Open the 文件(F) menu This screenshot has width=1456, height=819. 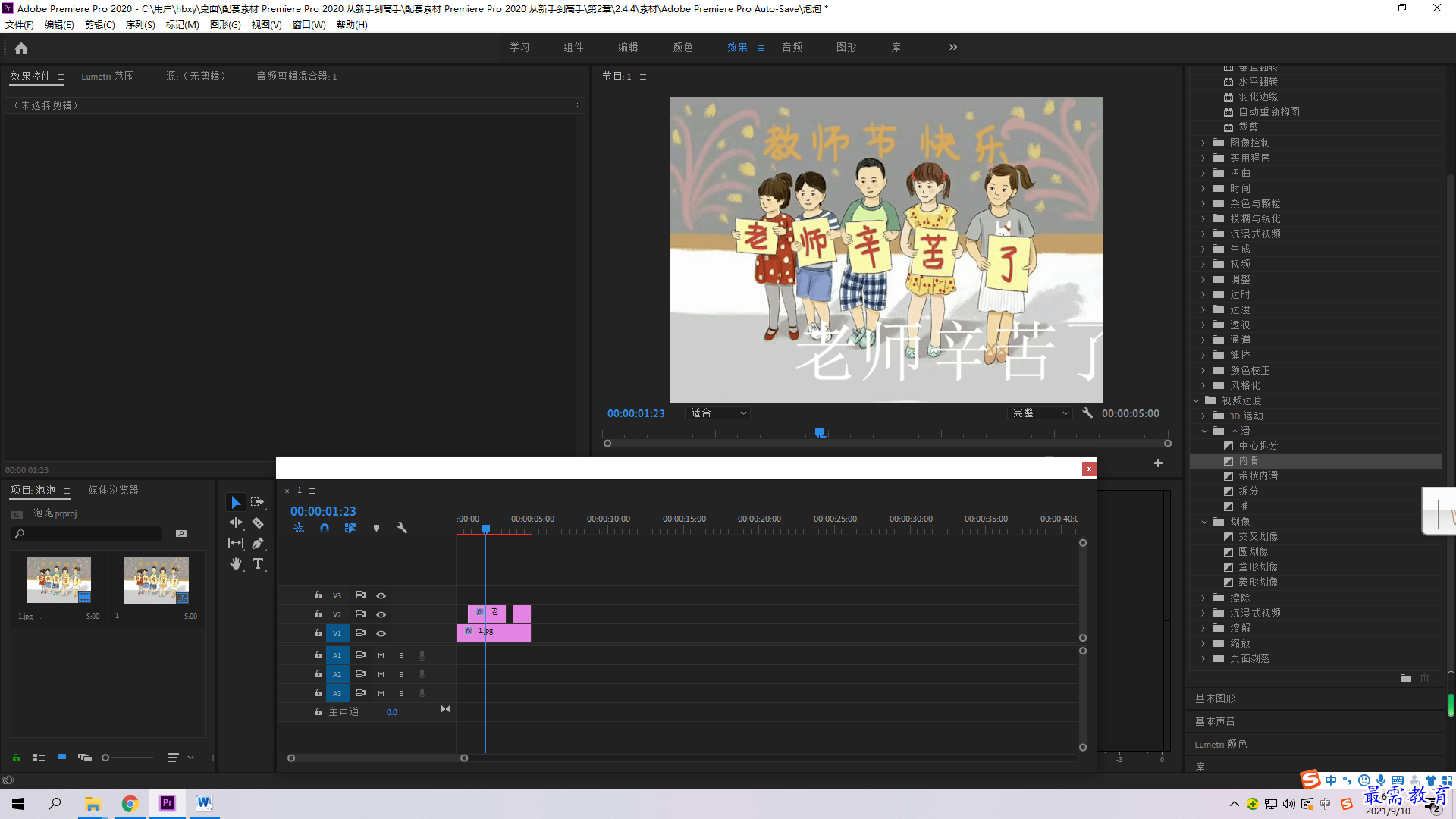click(x=20, y=25)
